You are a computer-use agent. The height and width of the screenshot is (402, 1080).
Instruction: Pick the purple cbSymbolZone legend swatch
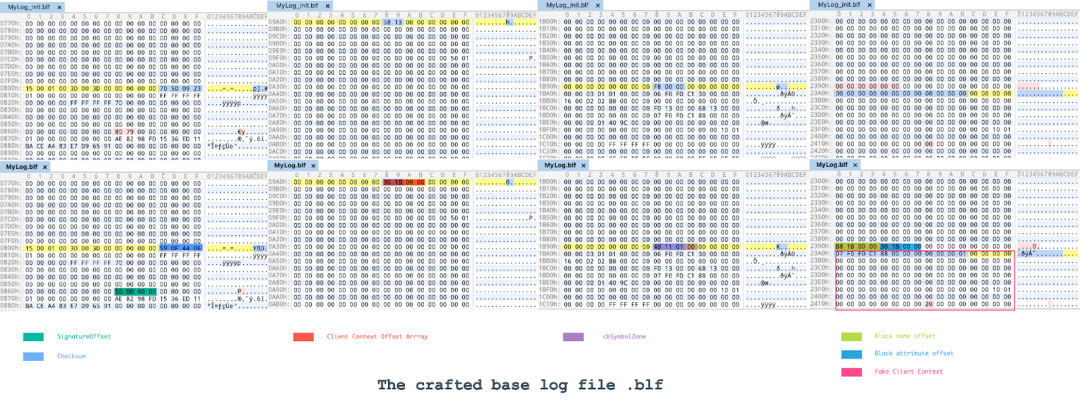click(574, 337)
